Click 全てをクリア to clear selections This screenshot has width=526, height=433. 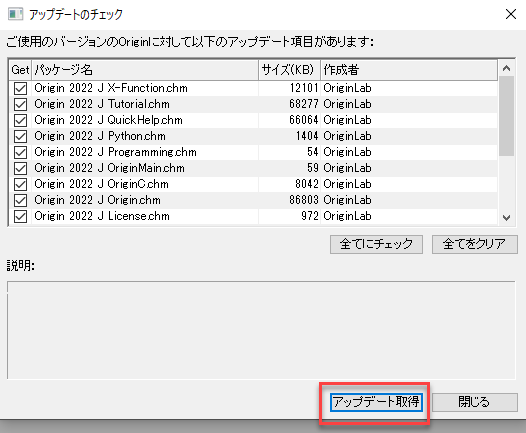pyautogui.click(x=475, y=244)
